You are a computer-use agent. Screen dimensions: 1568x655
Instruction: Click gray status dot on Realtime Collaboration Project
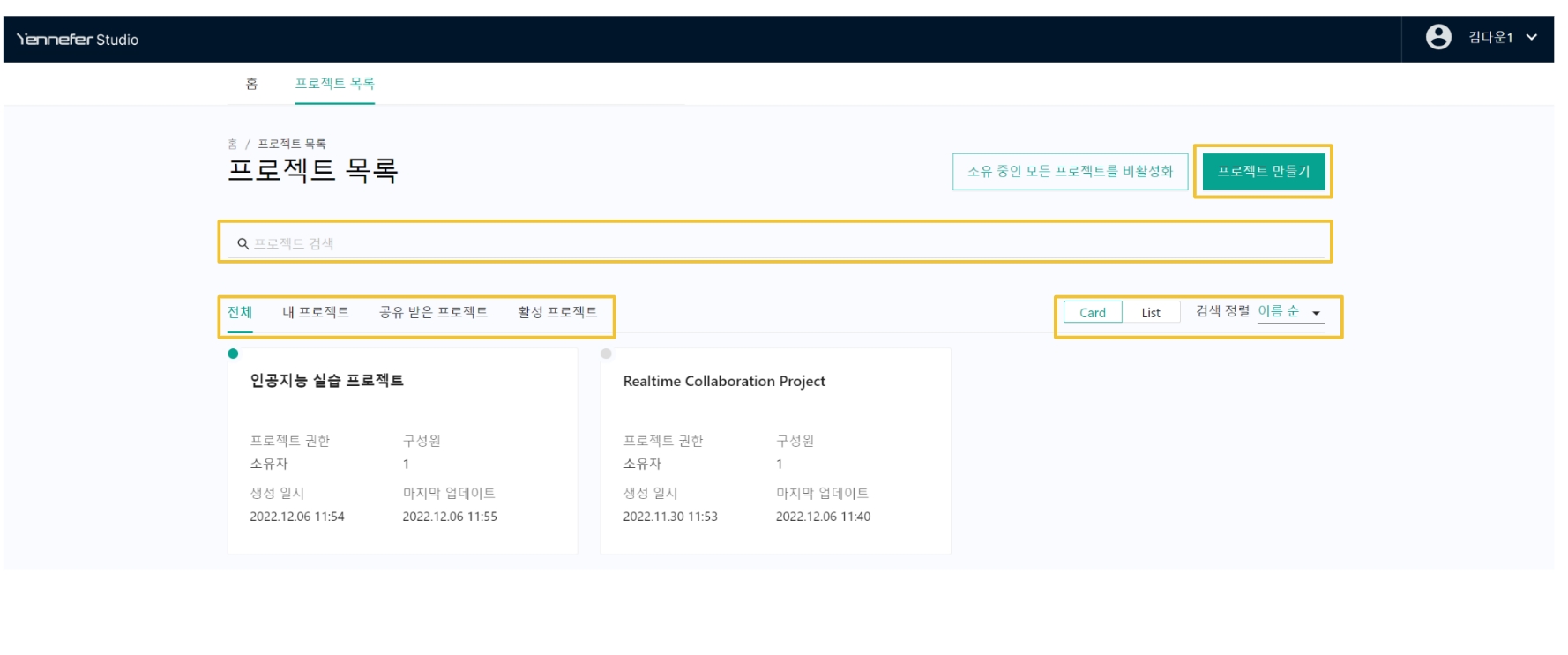pyautogui.click(x=606, y=354)
